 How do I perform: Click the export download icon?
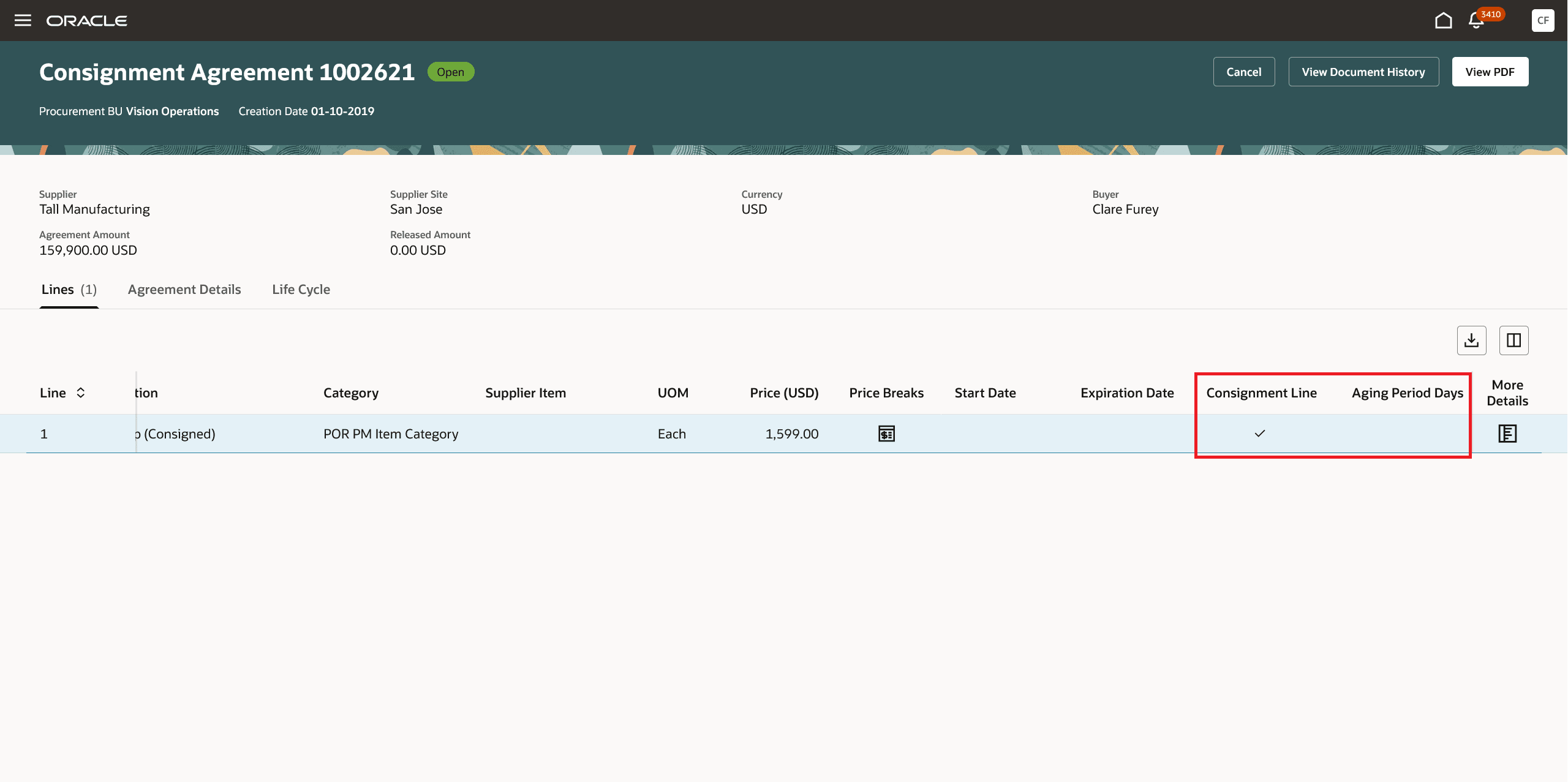pos(1471,340)
